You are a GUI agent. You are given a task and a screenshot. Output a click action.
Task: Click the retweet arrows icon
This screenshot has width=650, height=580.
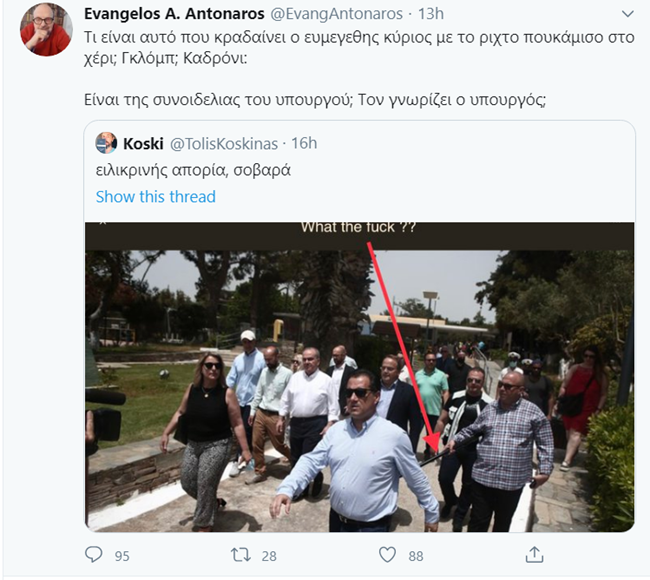[241, 555]
